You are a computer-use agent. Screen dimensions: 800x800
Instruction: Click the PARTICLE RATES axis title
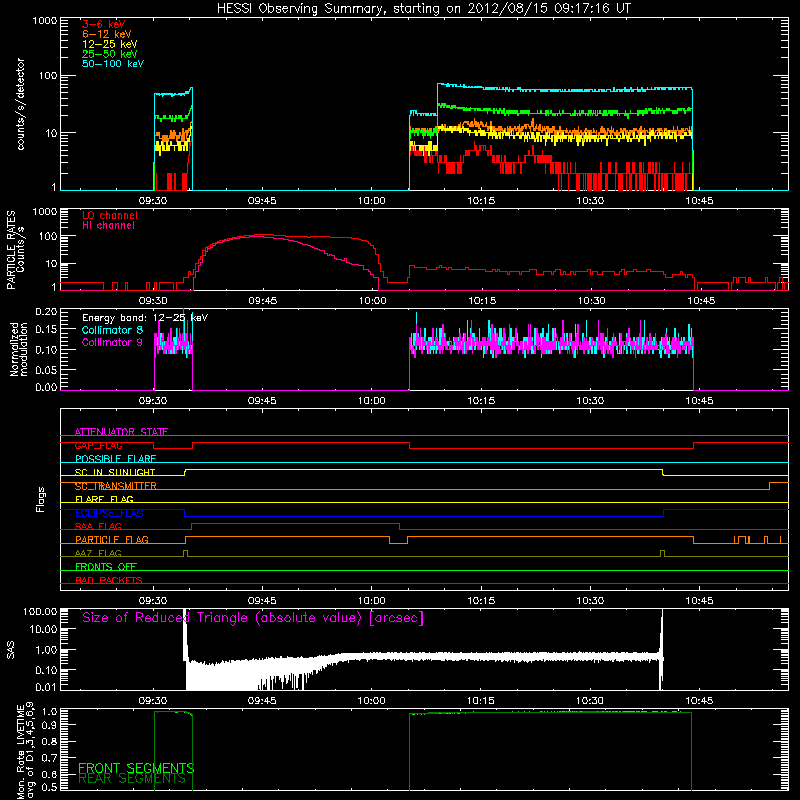click(x=11, y=250)
